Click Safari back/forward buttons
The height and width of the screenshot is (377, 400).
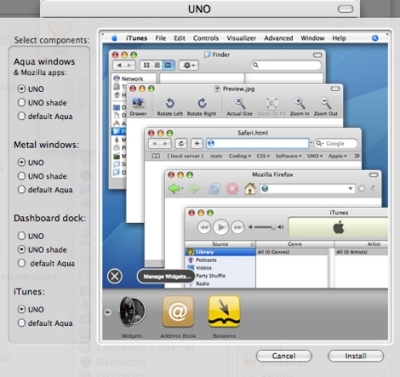coord(159,143)
